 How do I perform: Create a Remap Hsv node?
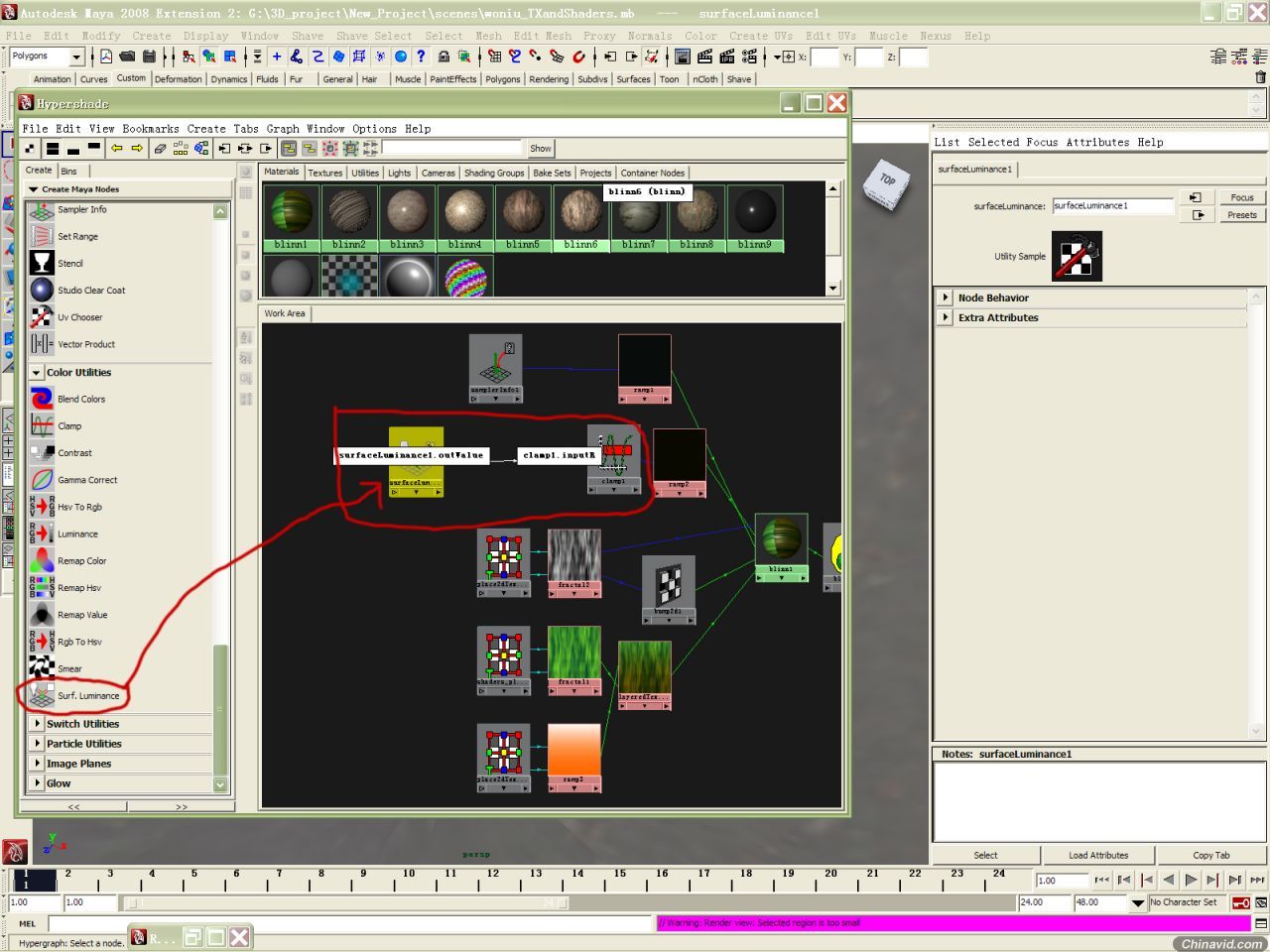[66, 588]
